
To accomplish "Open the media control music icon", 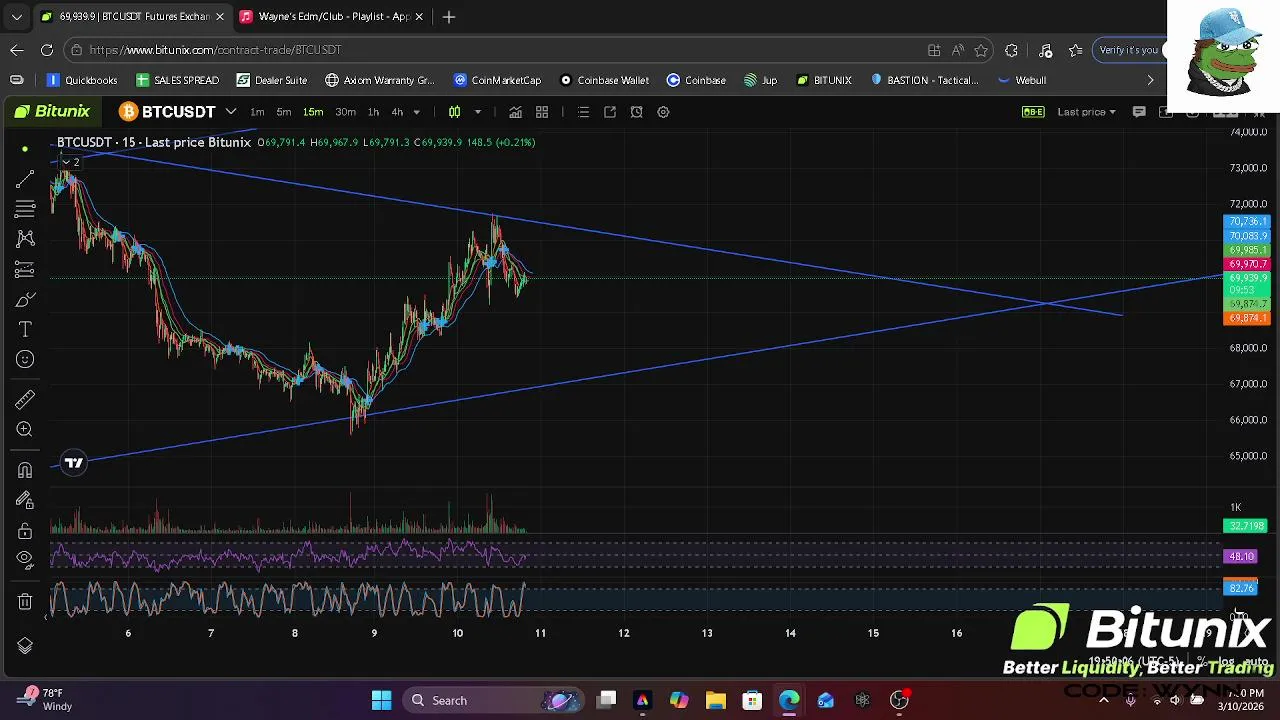I will coord(1046,50).
